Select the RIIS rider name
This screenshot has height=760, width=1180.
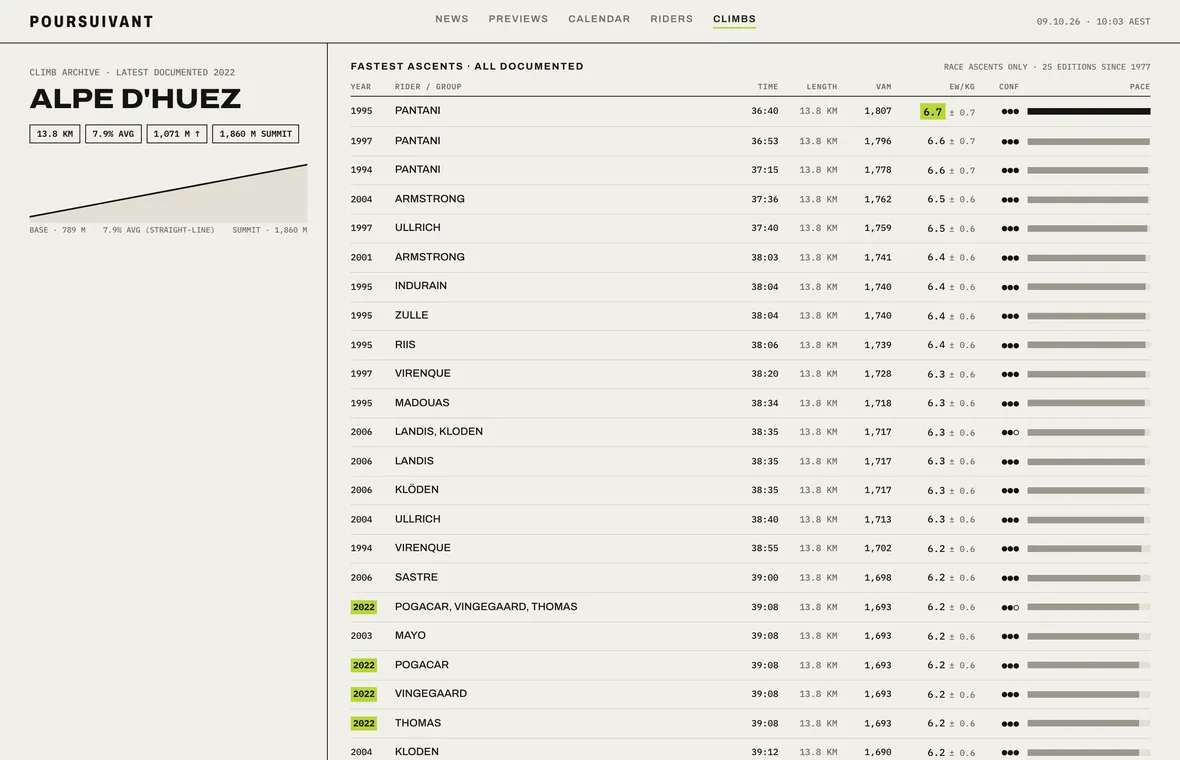click(405, 345)
